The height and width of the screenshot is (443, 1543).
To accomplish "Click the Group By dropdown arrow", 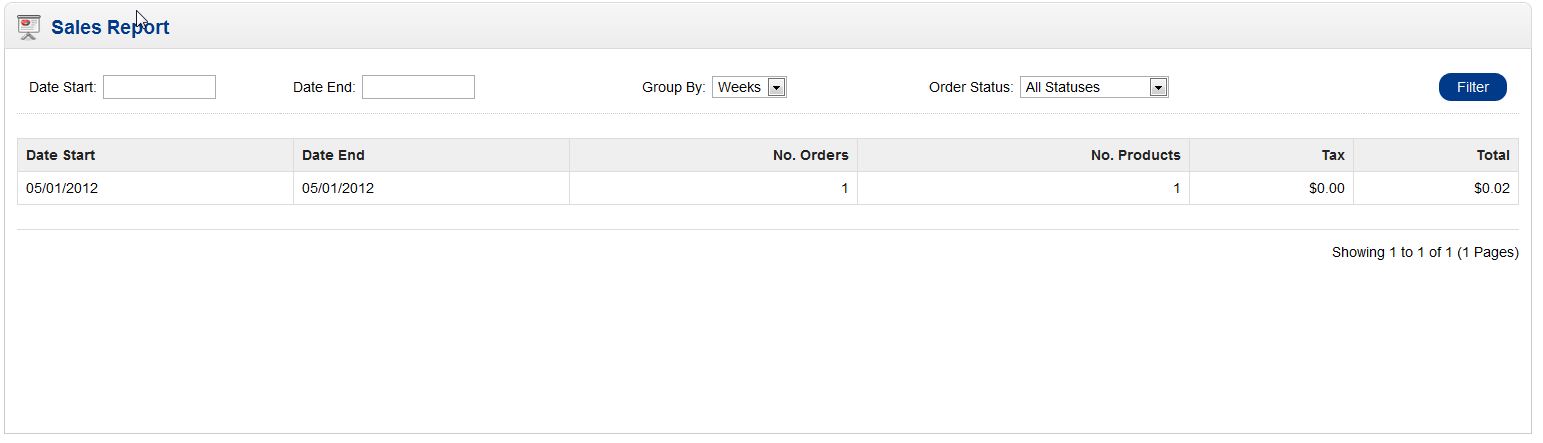I will coord(776,87).
